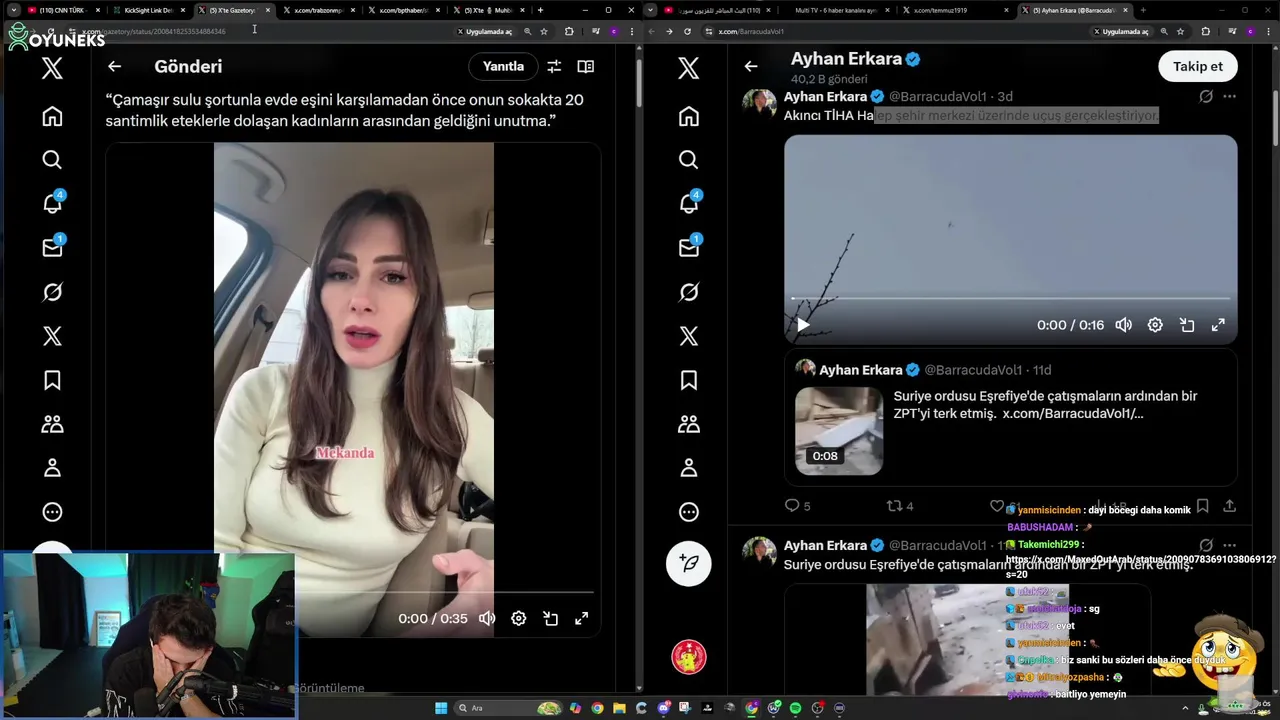
Task: Open Grok action icon on first Ayhan Erkara post
Action: 1206,96
